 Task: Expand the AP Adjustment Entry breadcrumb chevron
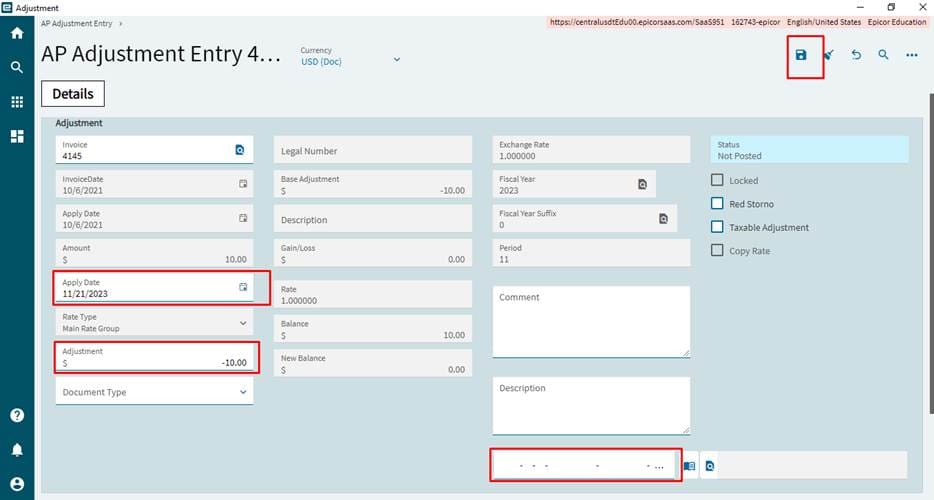(x=120, y=24)
